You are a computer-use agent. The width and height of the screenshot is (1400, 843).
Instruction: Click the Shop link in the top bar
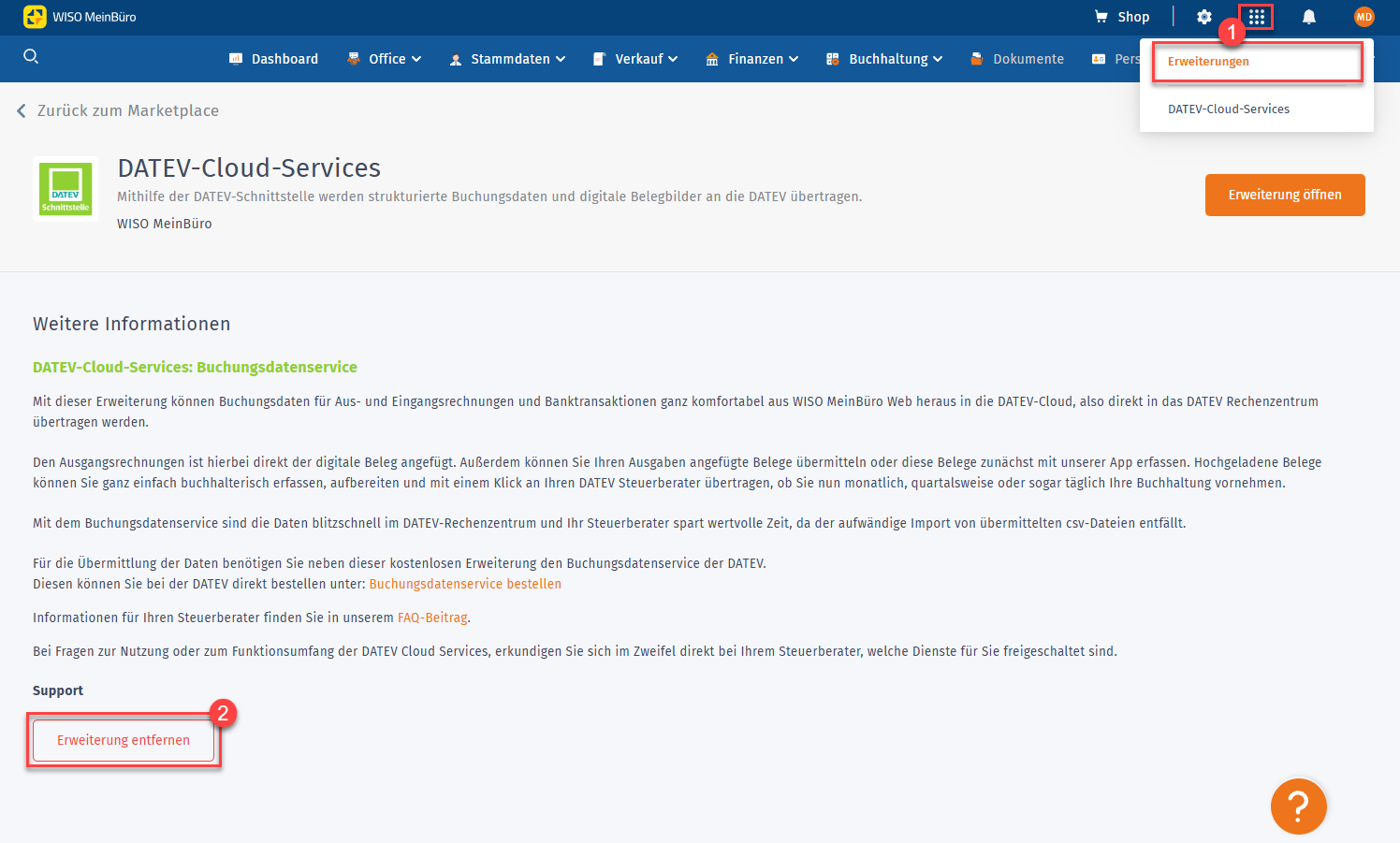tap(1133, 17)
